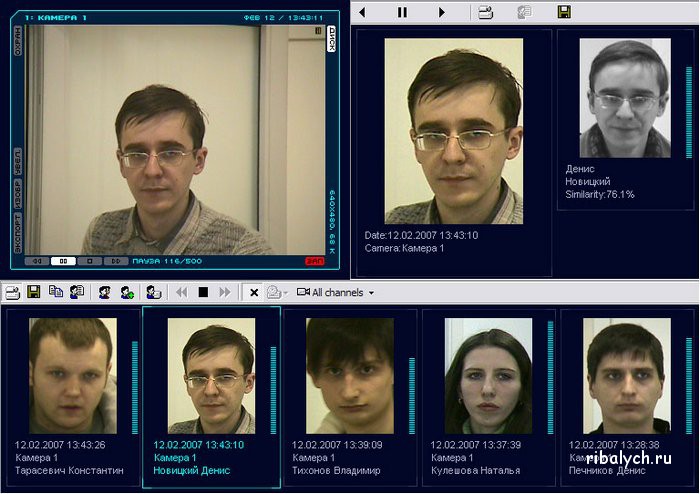This screenshot has width=700, height=494.
Task: Click the printer icon in the upper playback toolbar
Action: click(485, 12)
